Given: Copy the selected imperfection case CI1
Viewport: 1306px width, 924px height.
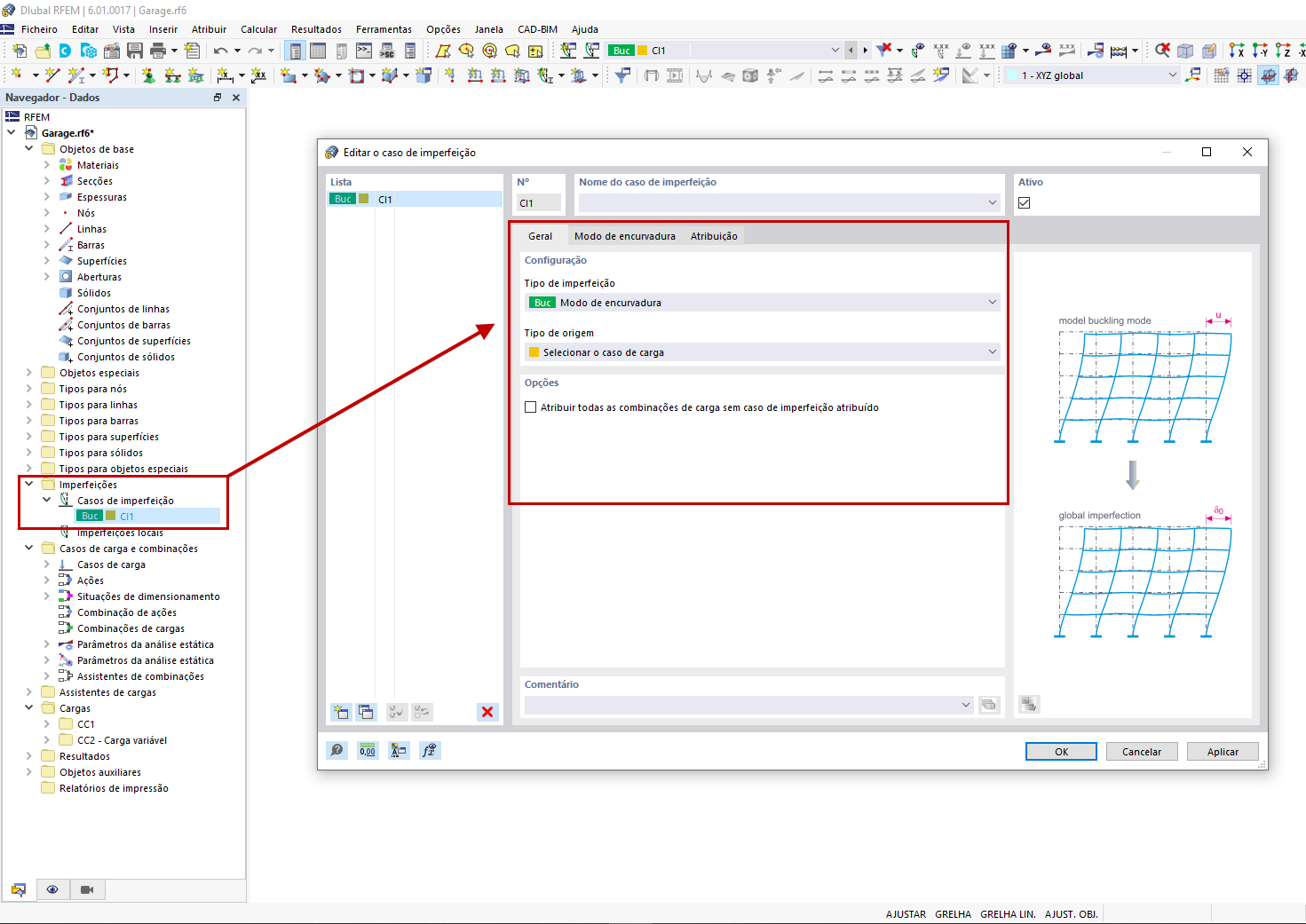Looking at the screenshot, I should pyautogui.click(x=366, y=712).
